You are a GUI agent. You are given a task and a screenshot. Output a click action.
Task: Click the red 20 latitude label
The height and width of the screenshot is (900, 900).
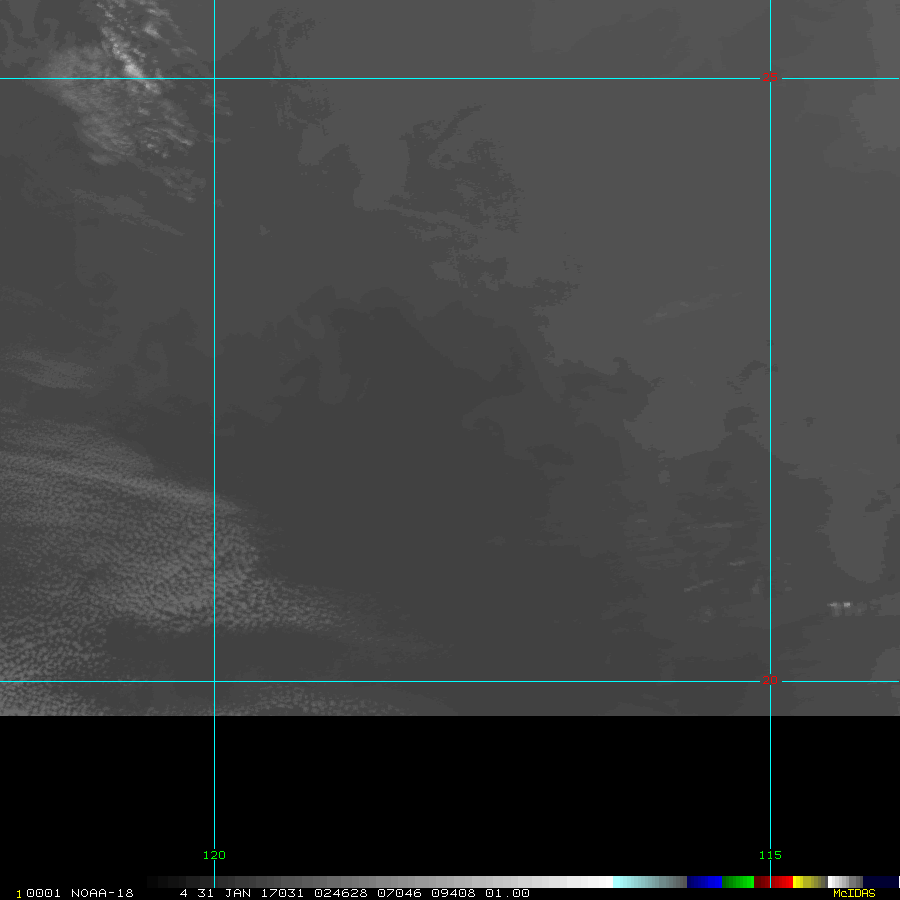(x=770, y=681)
